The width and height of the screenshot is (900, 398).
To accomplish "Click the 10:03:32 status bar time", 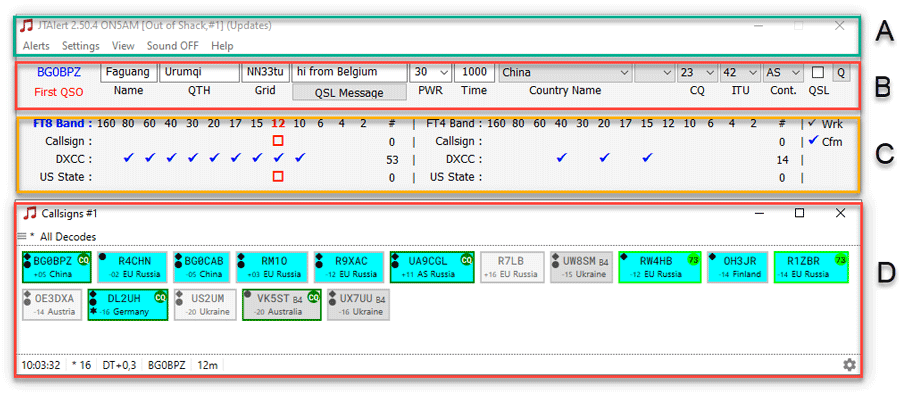I will (x=41, y=365).
